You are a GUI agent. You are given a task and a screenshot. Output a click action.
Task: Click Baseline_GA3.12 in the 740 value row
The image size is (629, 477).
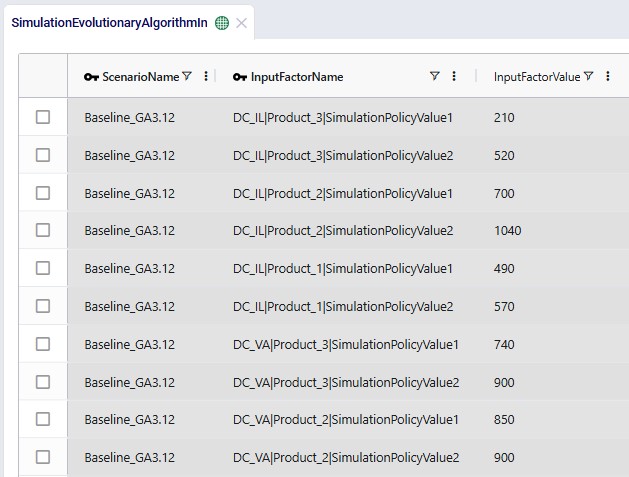(x=130, y=344)
